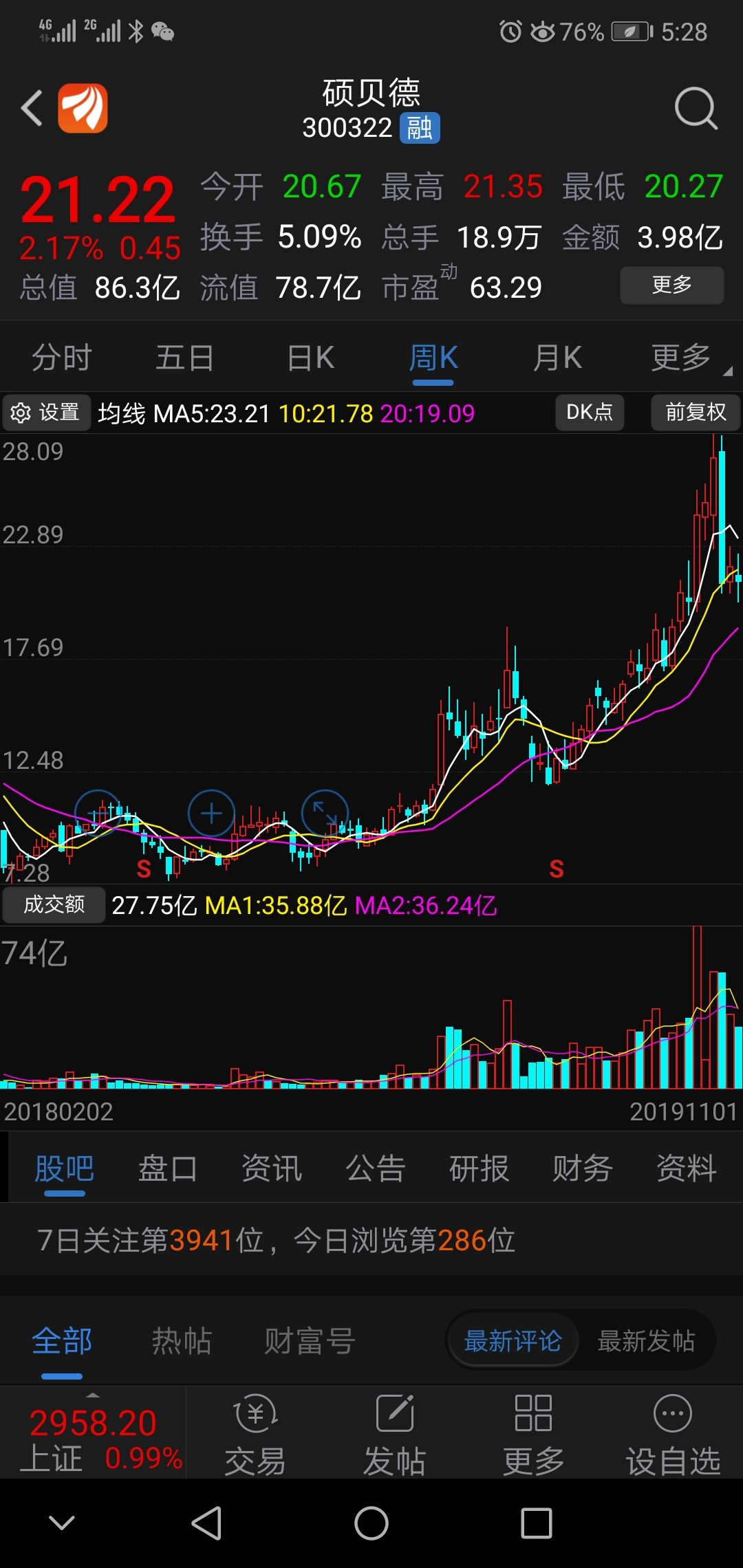Tap Android back navigation triangle
Image resolution: width=743 pixels, height=1568 pixels.
206,1523
